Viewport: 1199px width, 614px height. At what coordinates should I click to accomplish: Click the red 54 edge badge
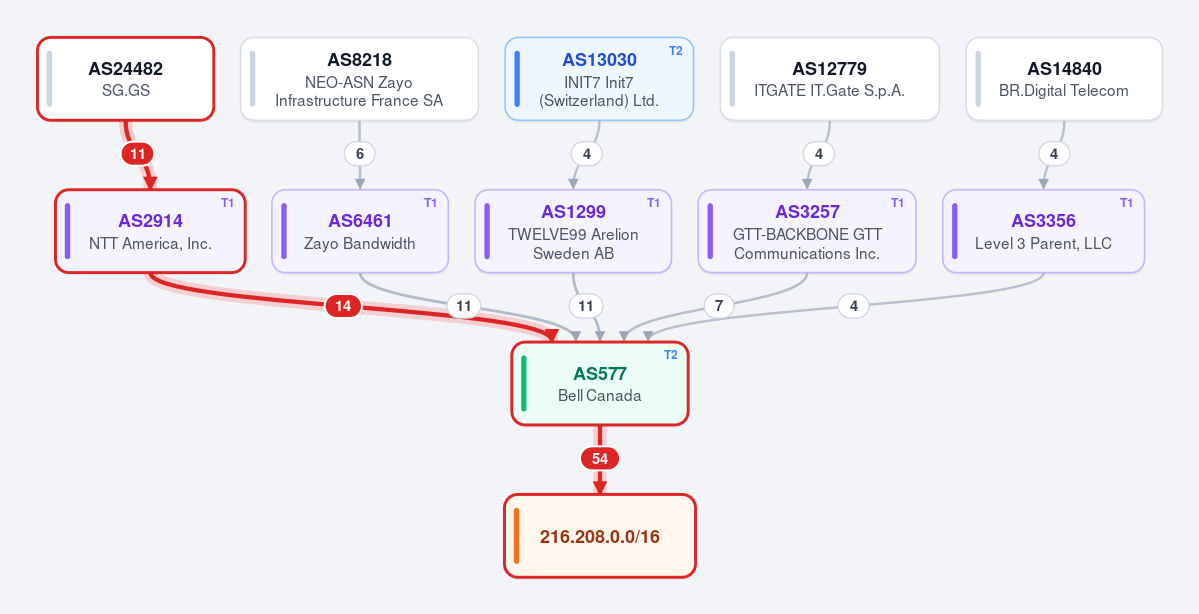pos(600,459)
